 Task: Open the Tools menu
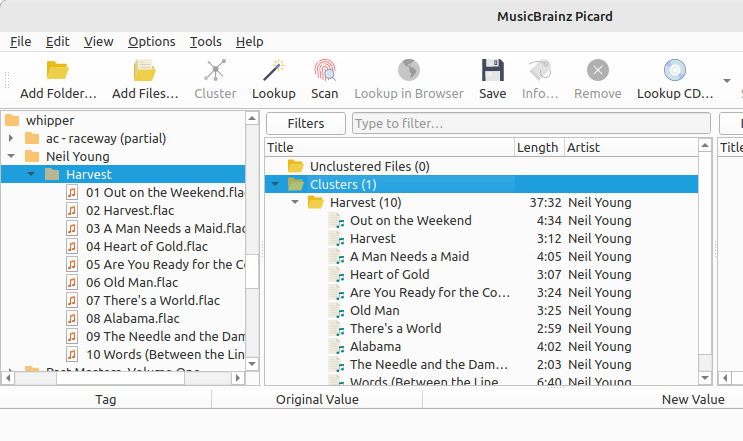click(206, 42)
